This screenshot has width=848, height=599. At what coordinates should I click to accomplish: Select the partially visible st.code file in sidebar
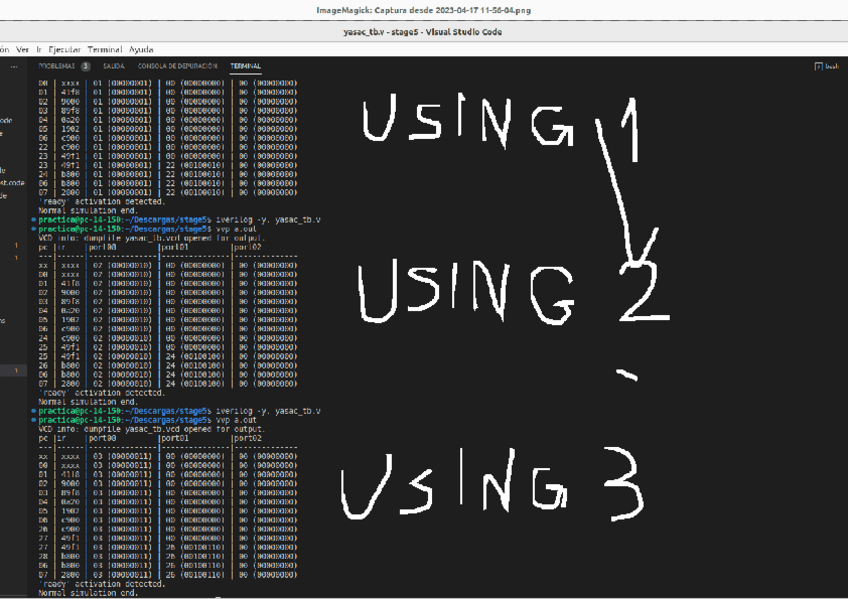click(x=12, y=183)
